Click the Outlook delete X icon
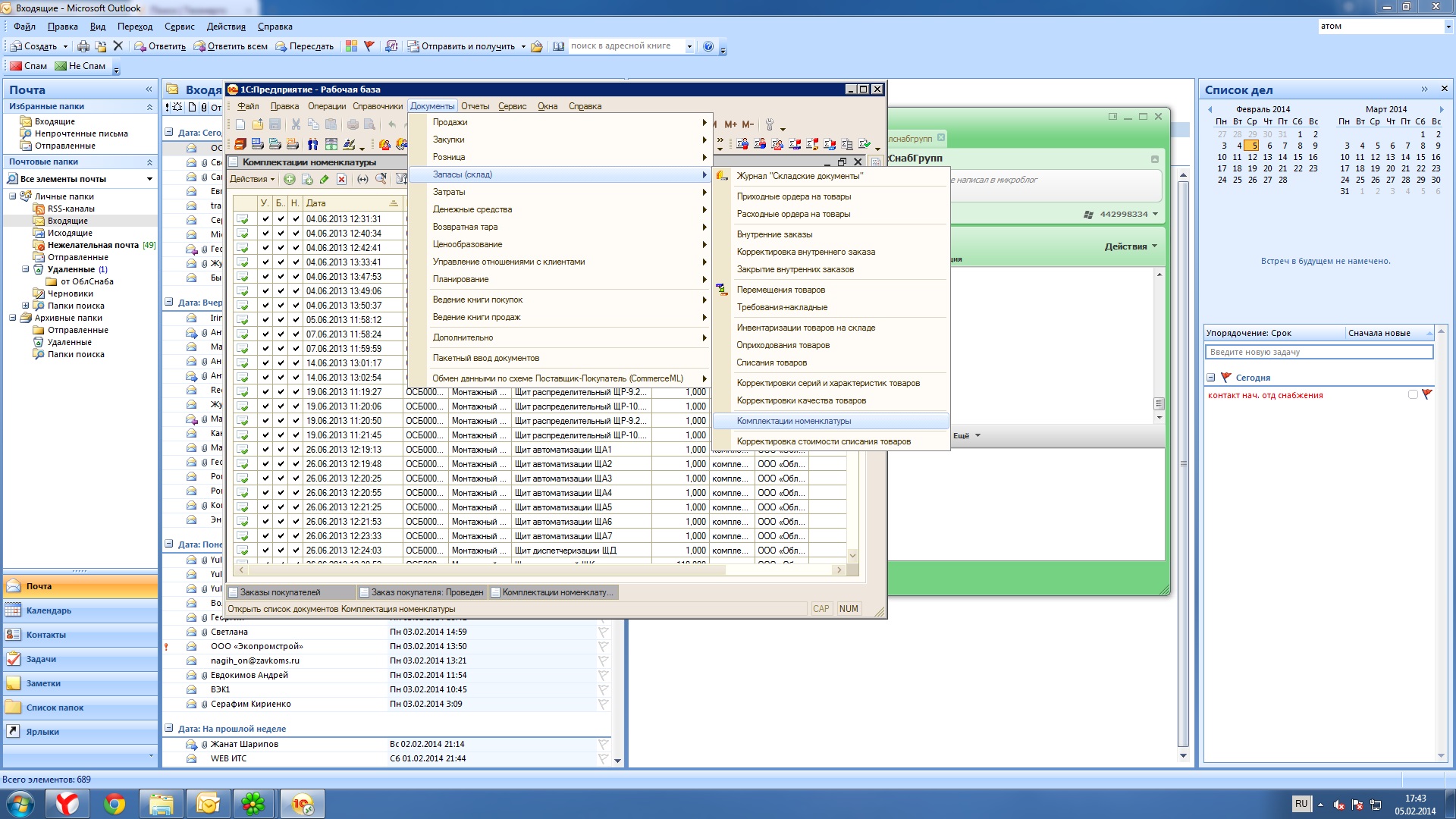 tap(118, 46)
